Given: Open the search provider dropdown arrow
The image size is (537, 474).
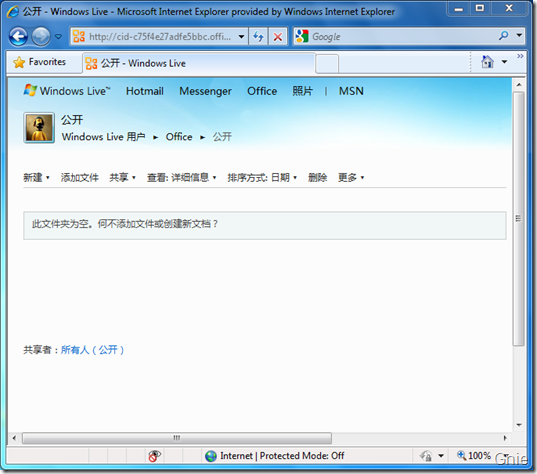Looking at the screenshot, I should click(x=519, y=36).
